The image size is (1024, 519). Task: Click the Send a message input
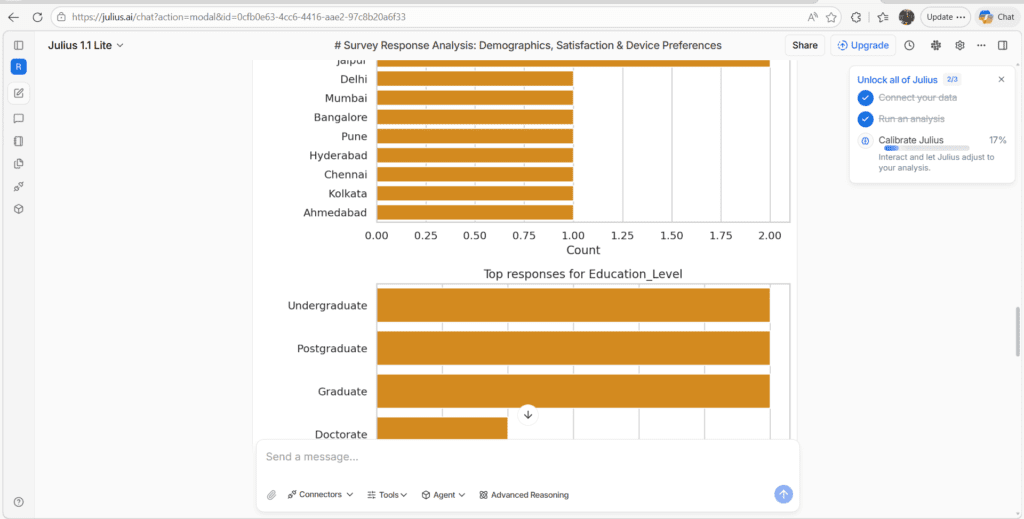coord(528,457)
